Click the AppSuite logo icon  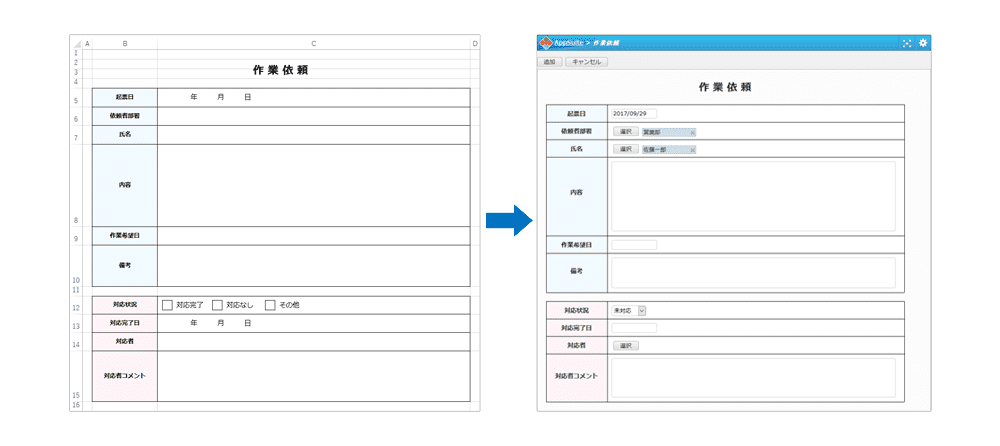(x=546, y=43)
